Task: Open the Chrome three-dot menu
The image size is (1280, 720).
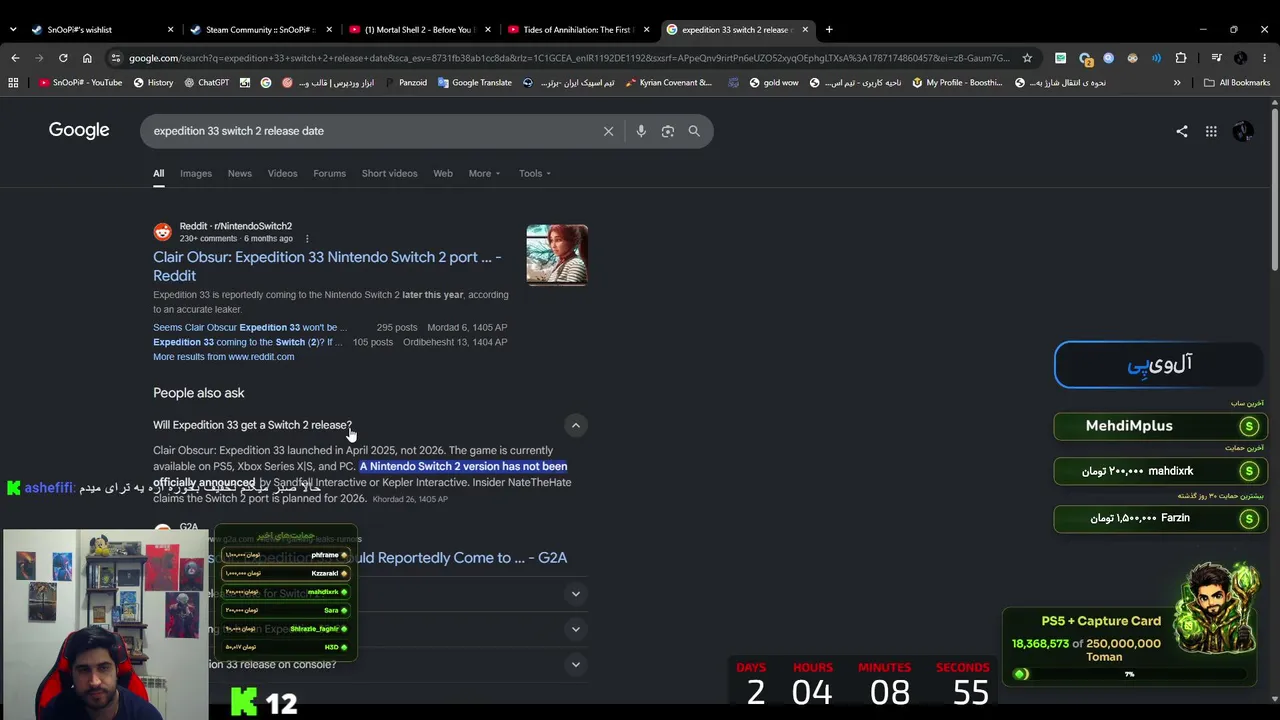Action: tap(1265, 58)
